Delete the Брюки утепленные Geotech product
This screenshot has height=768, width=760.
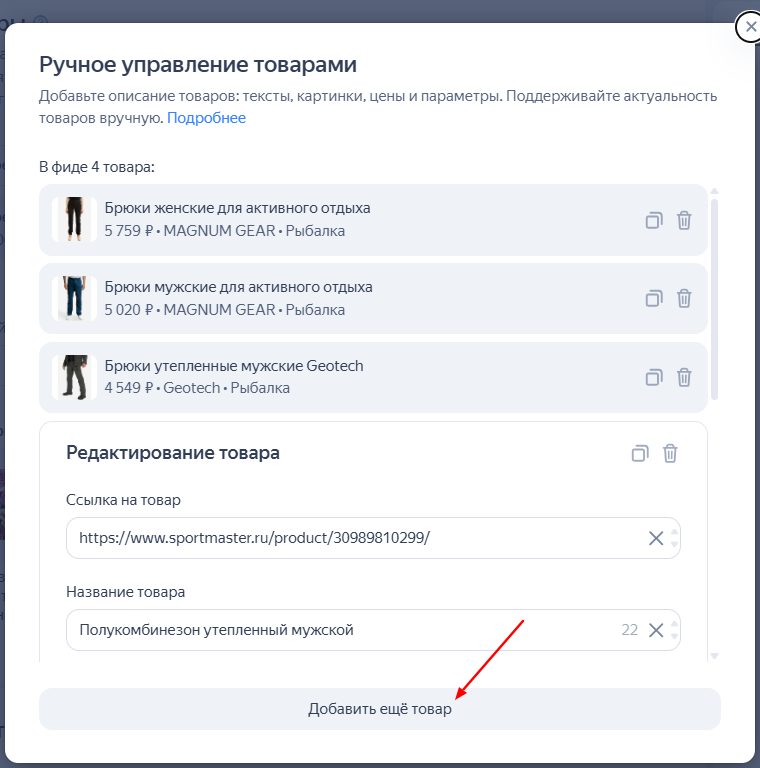684,378
